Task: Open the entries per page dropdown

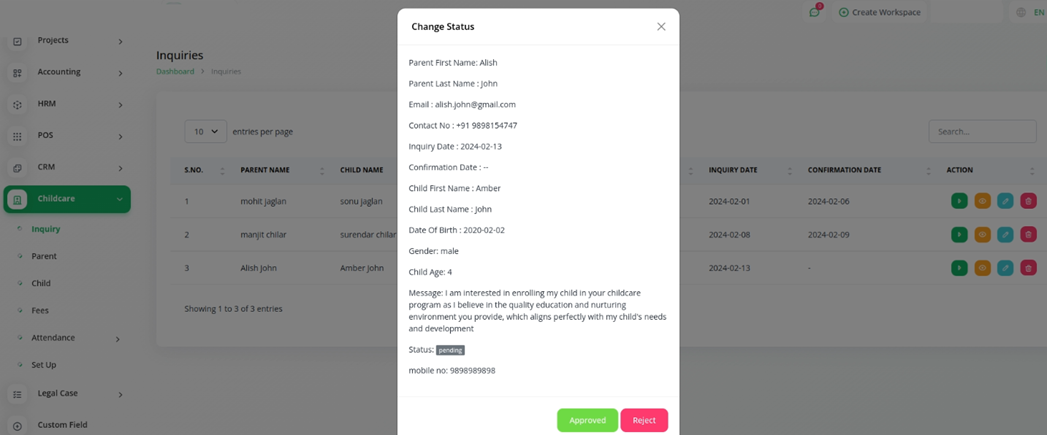Action: pos(206,132)
